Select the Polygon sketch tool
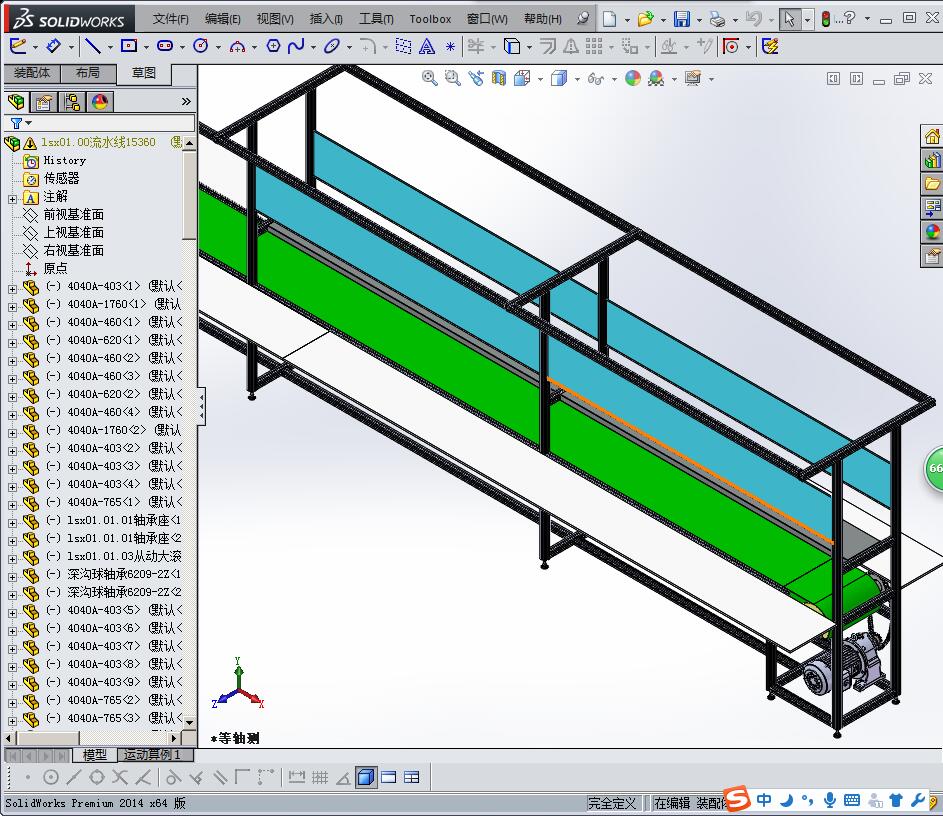 (x=273, y=46)
